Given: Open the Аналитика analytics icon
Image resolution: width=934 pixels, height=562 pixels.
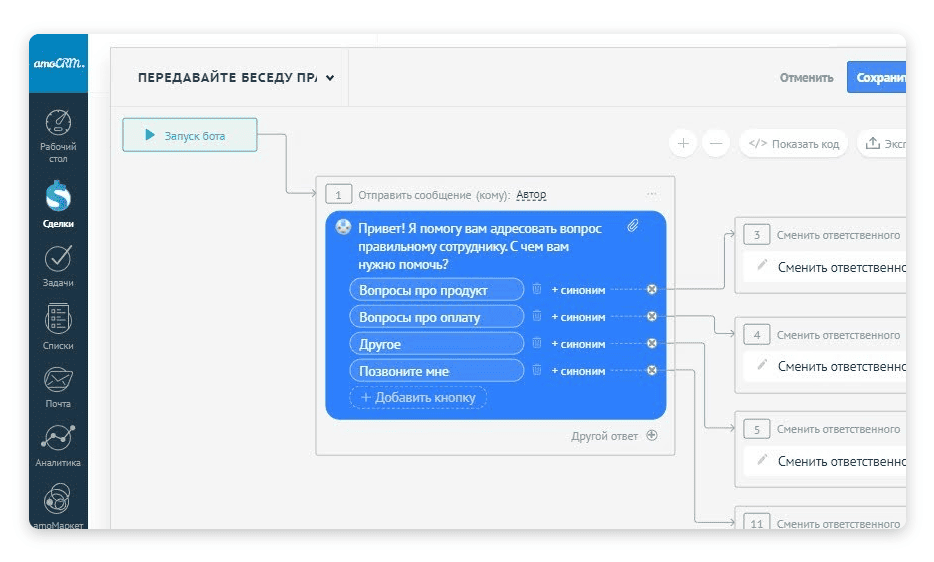Looking at the screenshot, I should pyautogui.click(x=59, y=440).
